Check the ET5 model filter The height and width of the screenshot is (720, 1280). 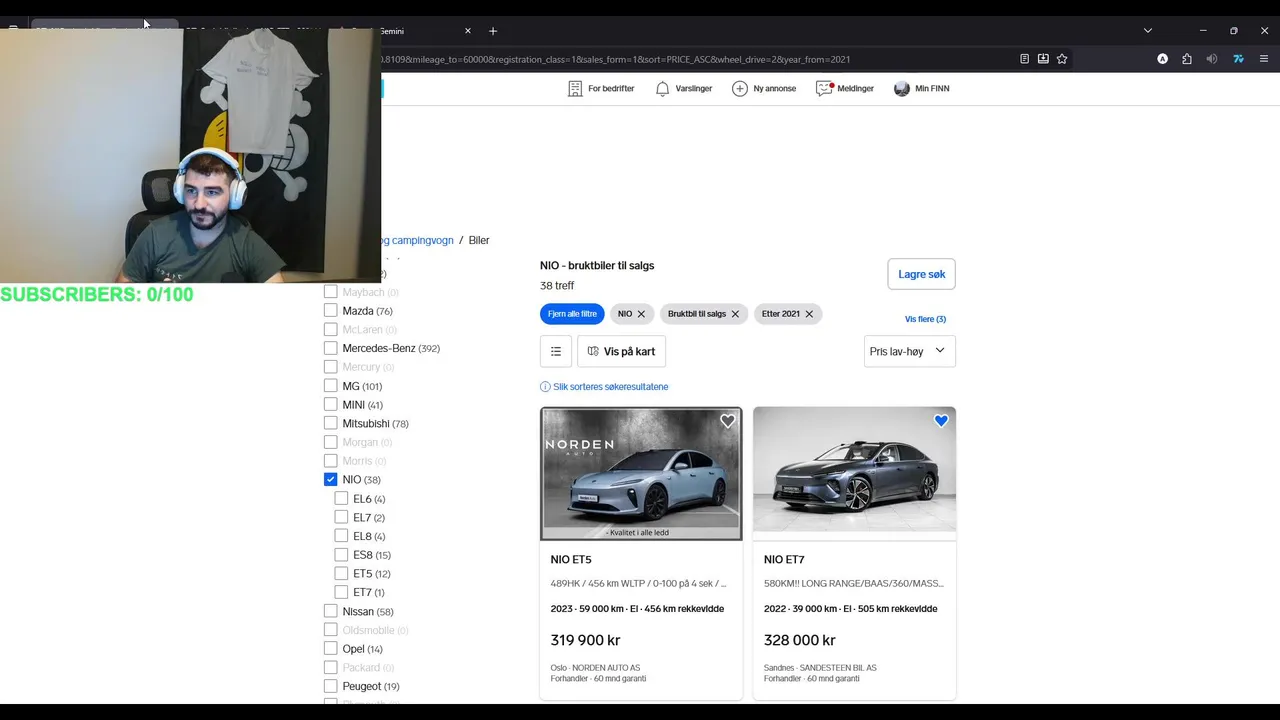pyautogui.click(x=341, y=574)
